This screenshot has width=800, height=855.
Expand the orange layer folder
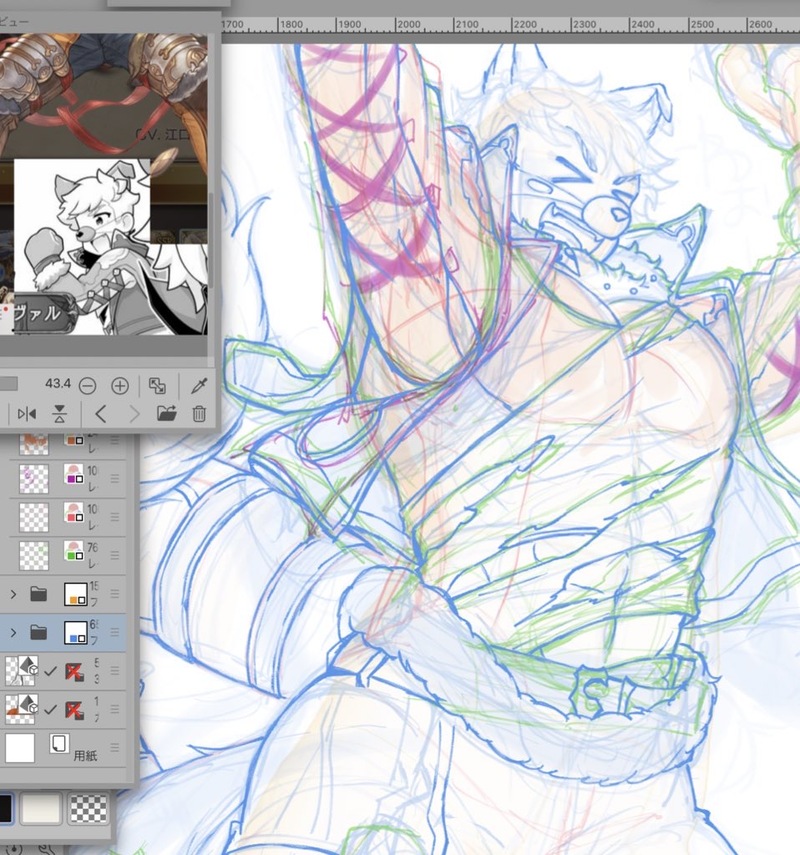point(13,594)
